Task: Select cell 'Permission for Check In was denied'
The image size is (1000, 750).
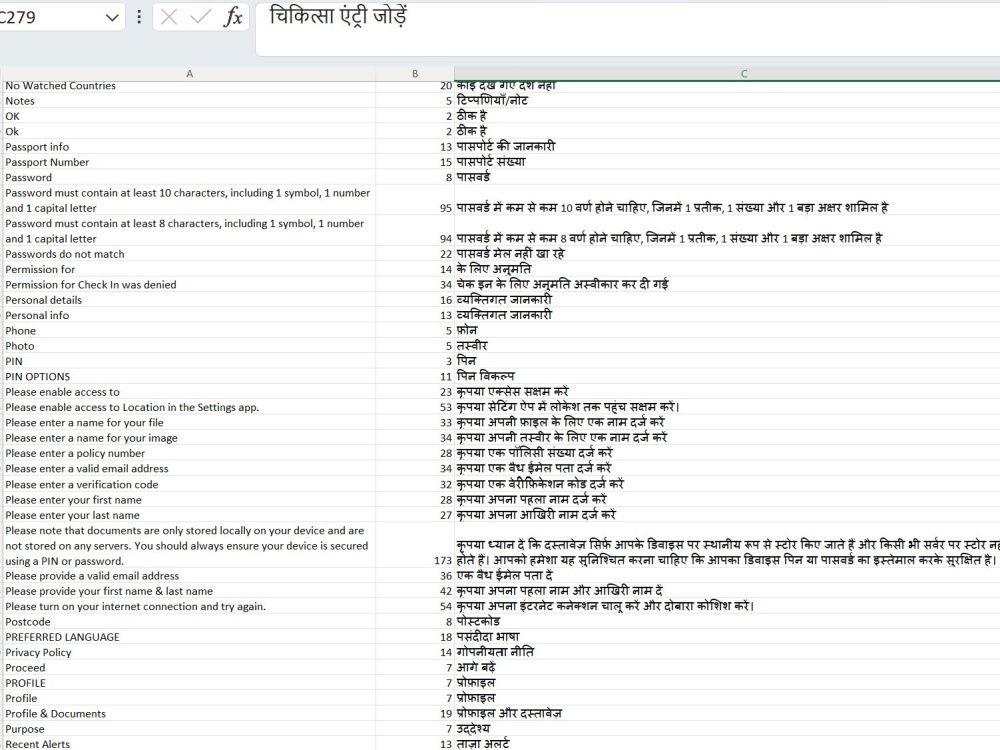Action: coord(189,284)
